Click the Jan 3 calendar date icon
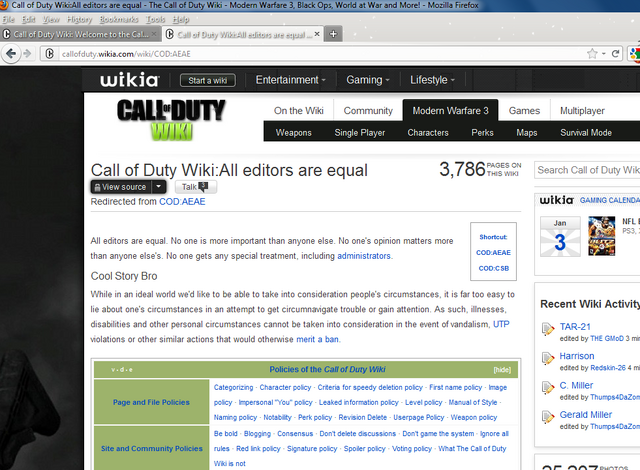The width and height of the screenshot is (640, 470). (x=560, y=236)
